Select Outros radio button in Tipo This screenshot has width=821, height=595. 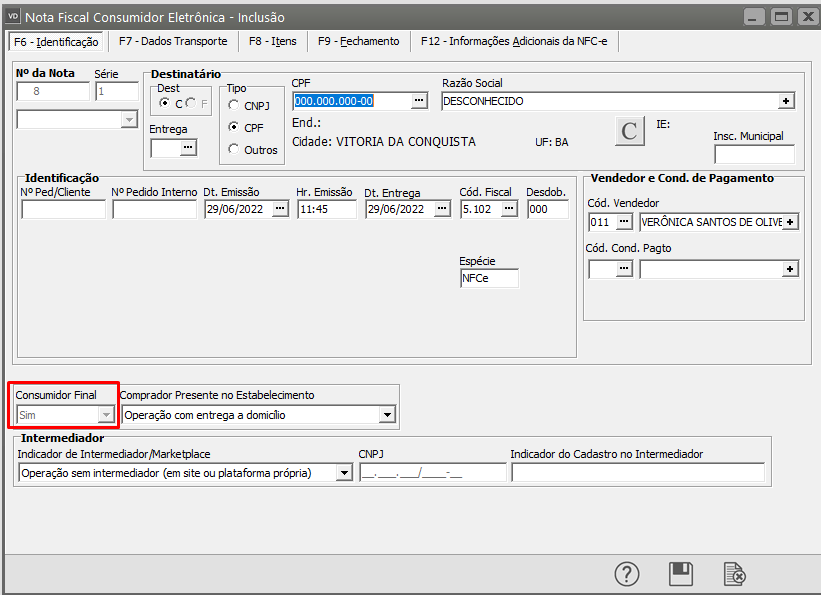tap(234, 149)
